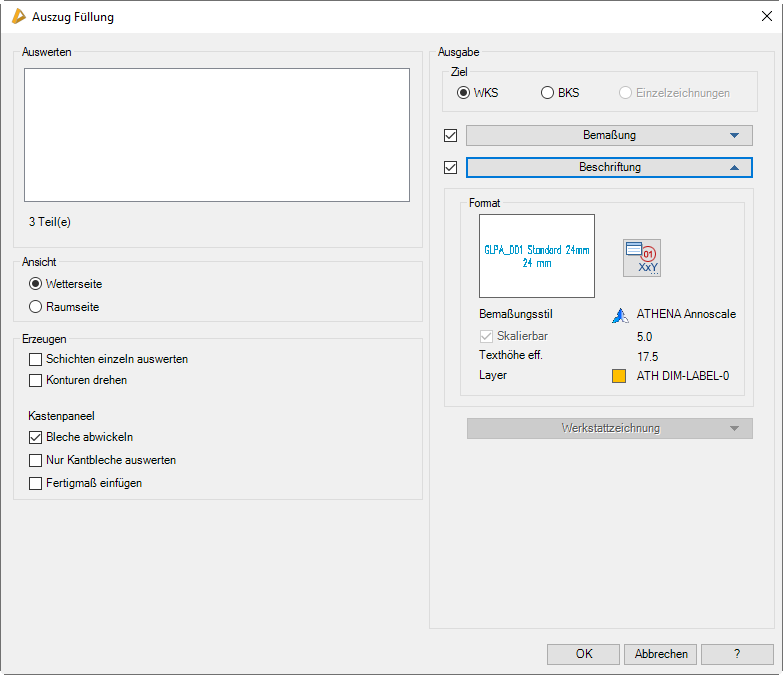This screenshot has width=783, height=675.
Task: Disable the Bemaßung output checkbox
Action: pos(450,136)
